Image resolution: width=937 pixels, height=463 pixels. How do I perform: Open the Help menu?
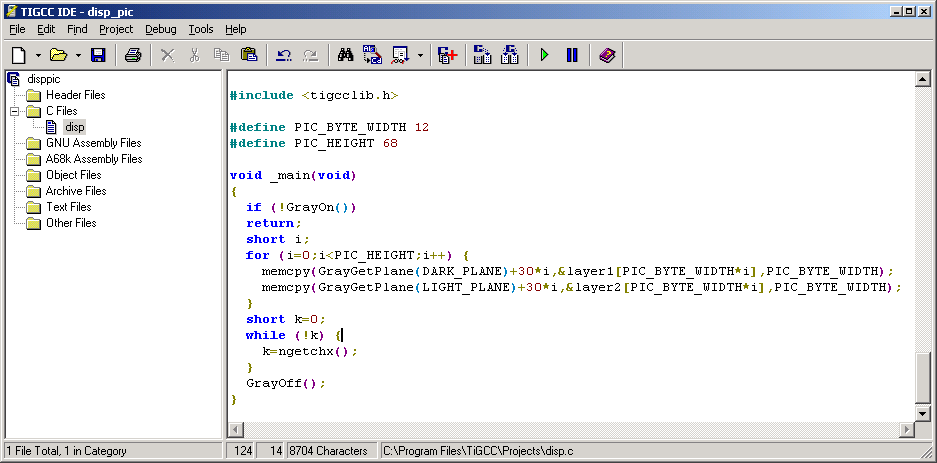click(235, 29)
